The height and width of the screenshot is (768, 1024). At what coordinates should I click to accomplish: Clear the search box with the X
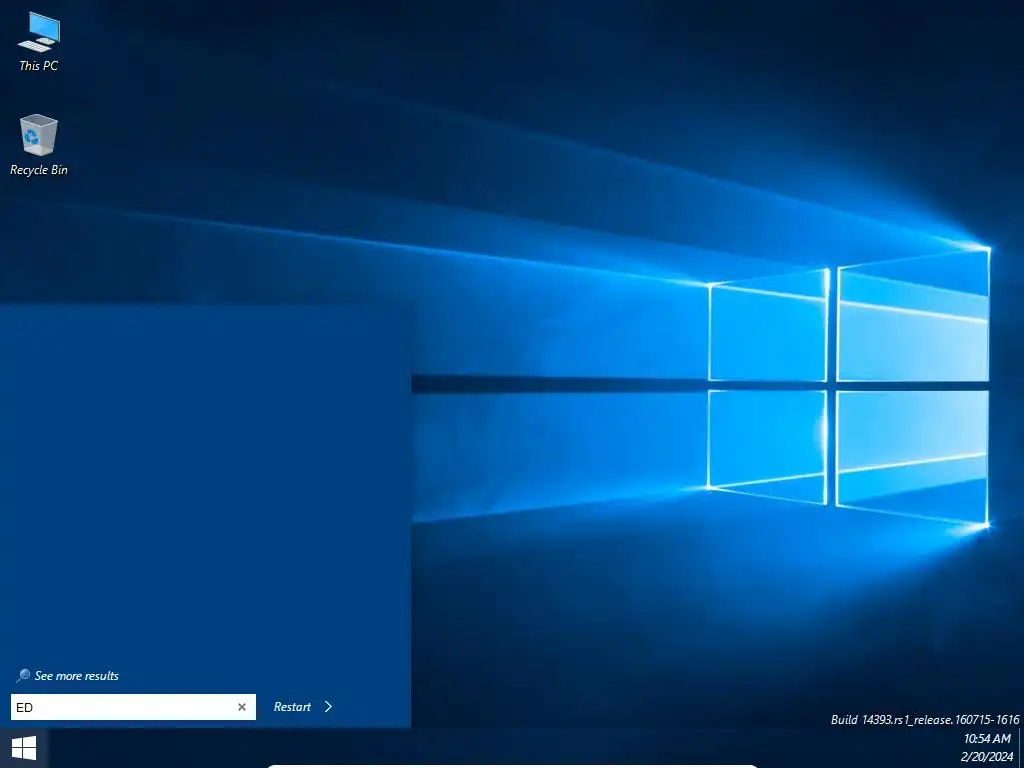tap(242, 707)
